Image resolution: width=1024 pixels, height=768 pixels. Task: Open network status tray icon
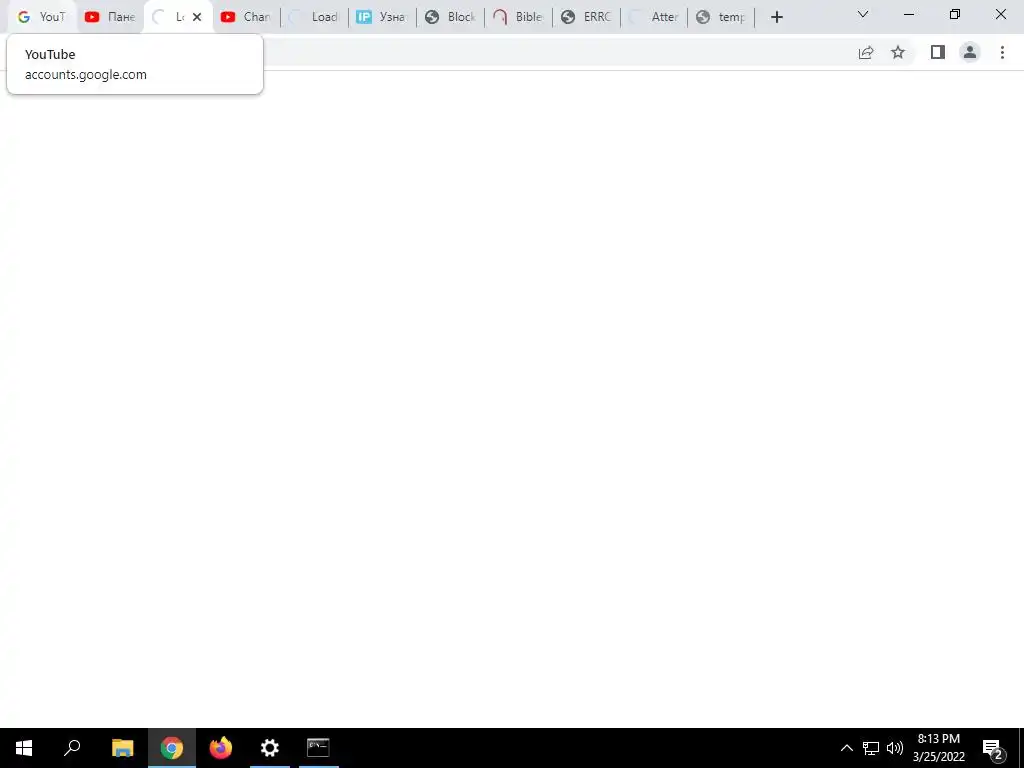(871, 748)
